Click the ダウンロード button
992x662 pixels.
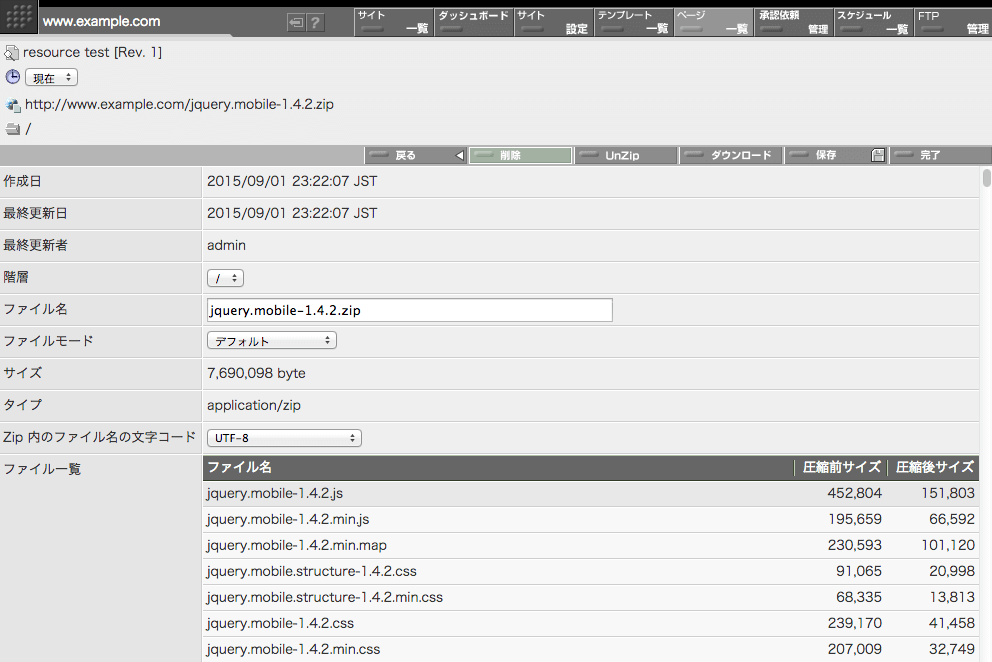[731, 155]
